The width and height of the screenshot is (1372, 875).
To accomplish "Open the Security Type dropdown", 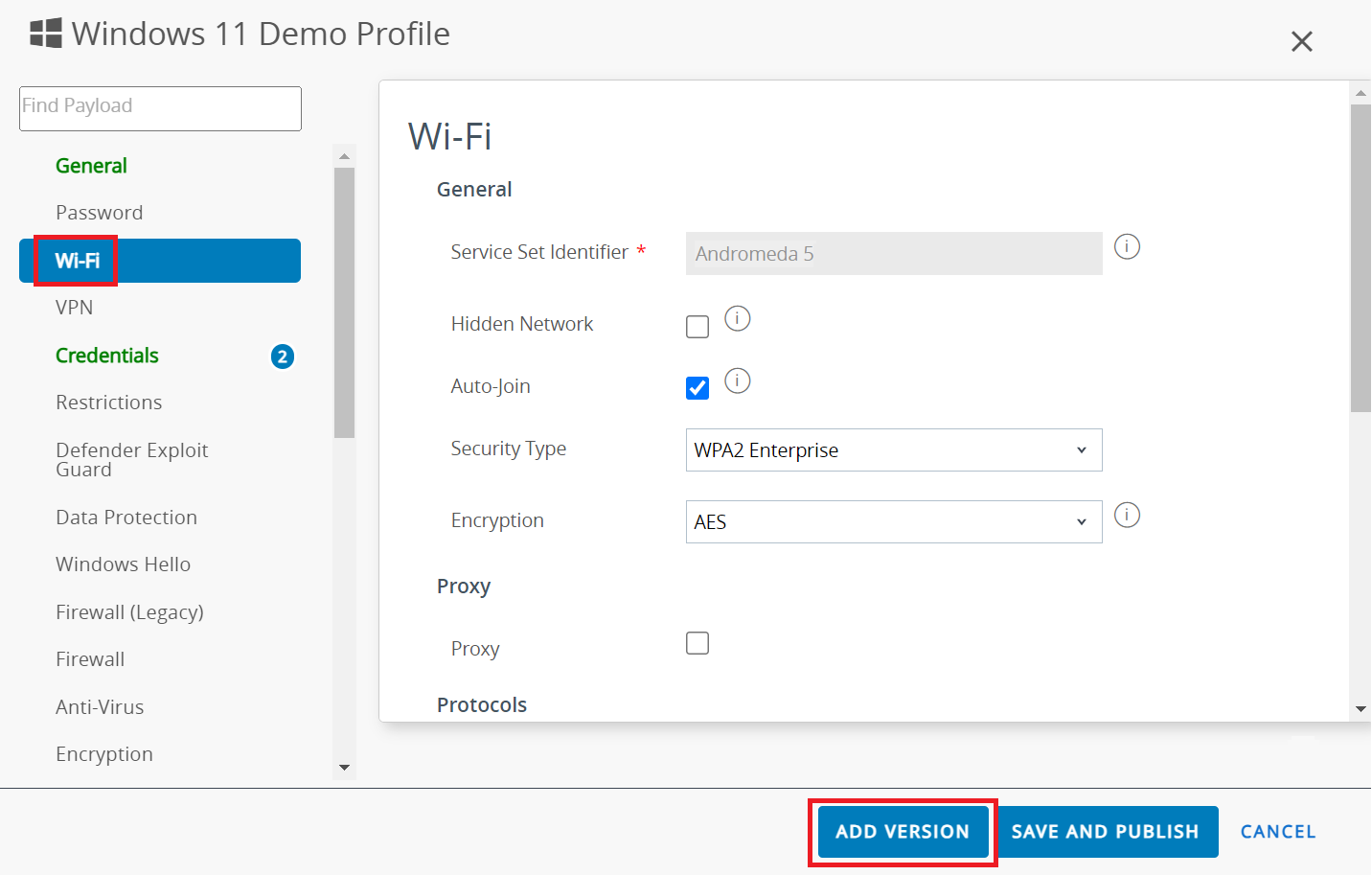I will (894, 450).
